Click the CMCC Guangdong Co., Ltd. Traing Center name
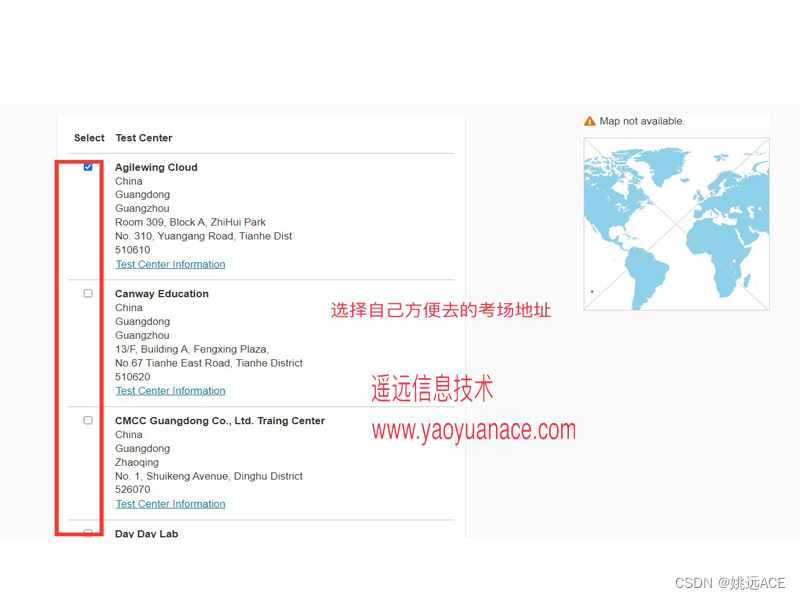 coord(220,421)
